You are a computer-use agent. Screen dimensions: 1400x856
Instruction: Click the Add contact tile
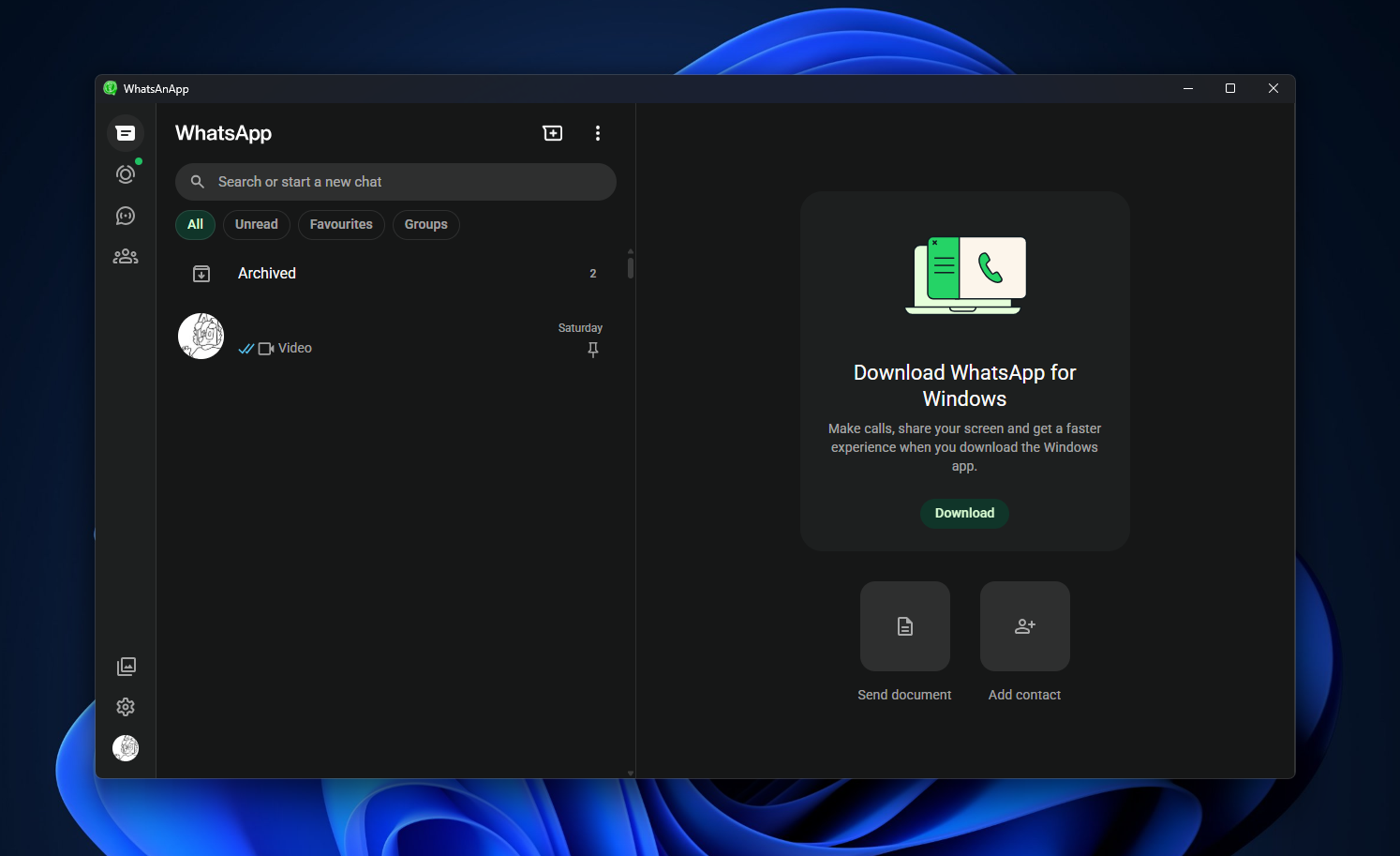coord(1025,626)
